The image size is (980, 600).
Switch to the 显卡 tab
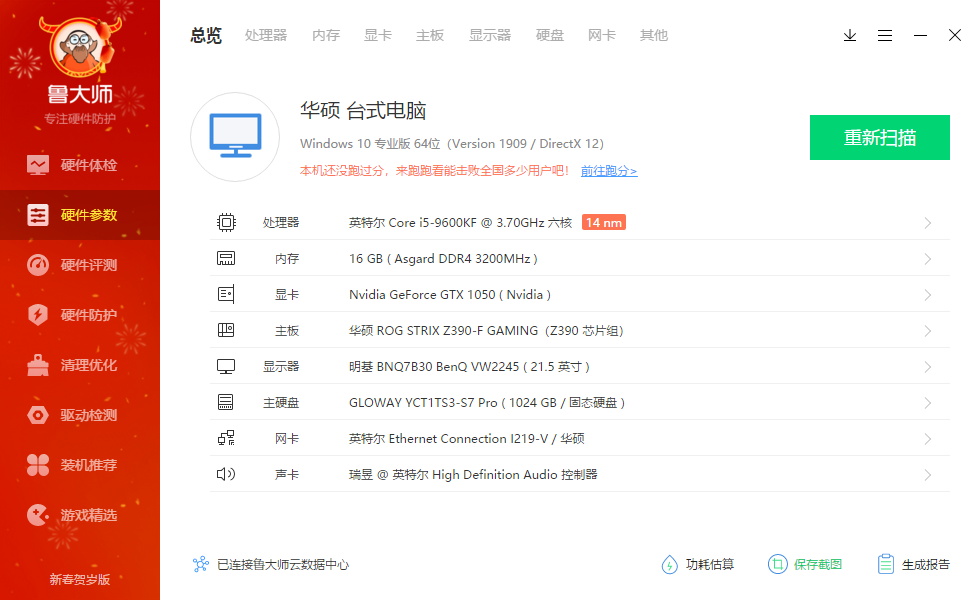[x=378, y=36]
